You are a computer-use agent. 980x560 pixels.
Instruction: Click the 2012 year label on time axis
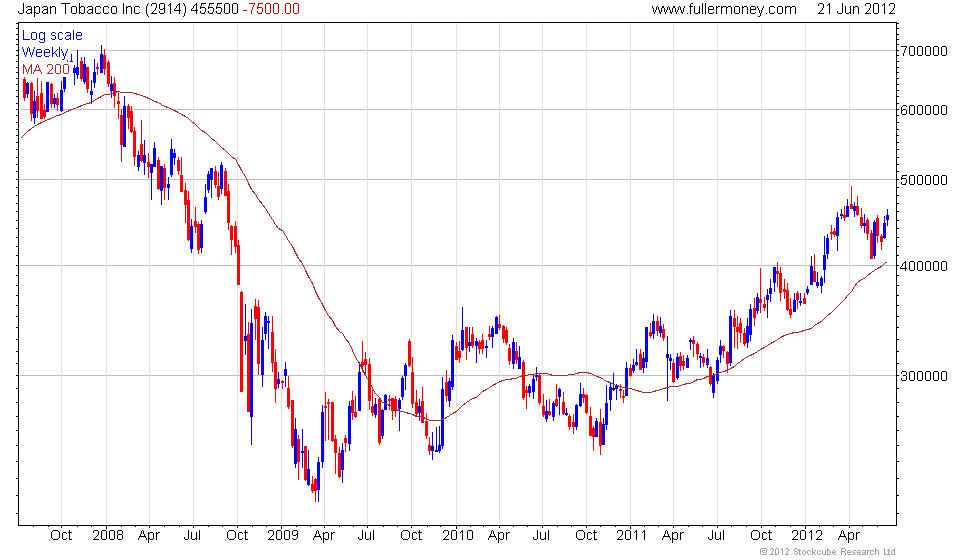click(x=806, y=536)
